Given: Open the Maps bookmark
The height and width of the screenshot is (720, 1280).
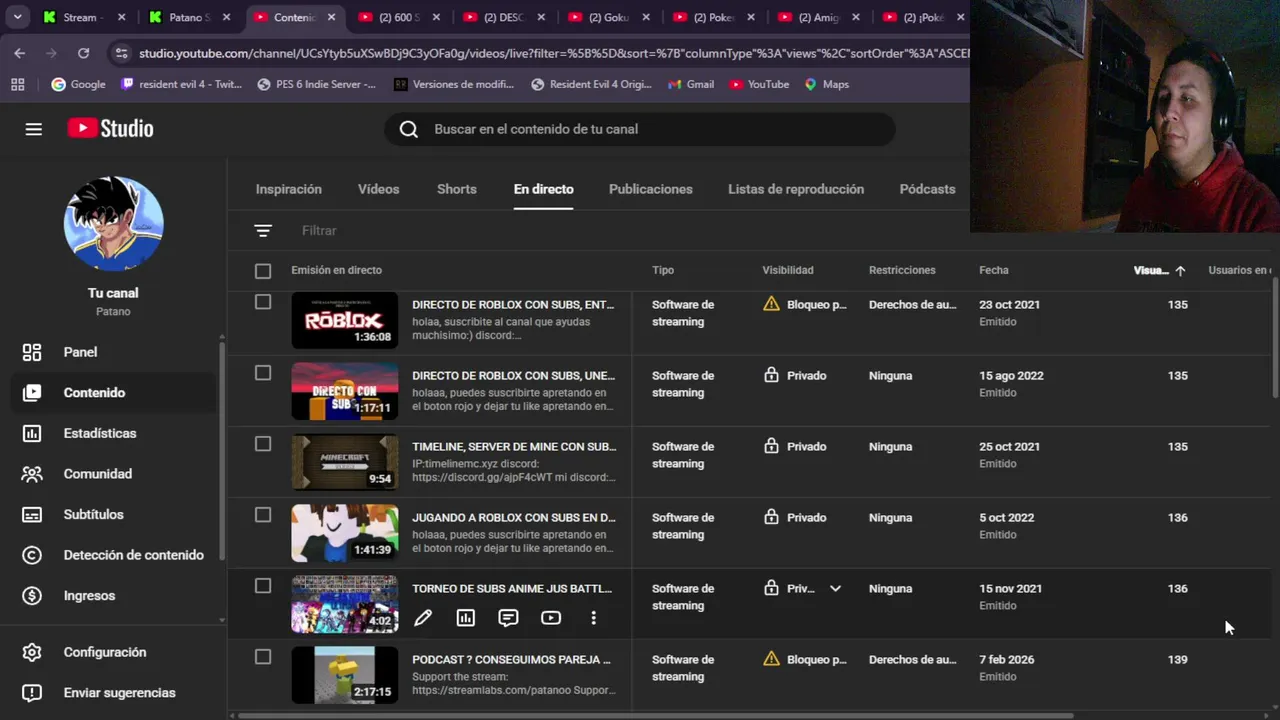Looking at the screenshot, I should coord(827,84).
